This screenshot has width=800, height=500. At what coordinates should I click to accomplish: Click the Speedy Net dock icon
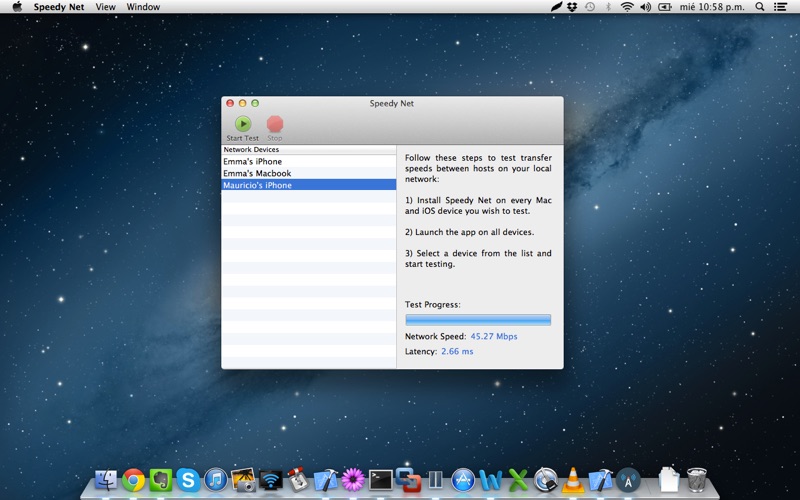(628, 480)
